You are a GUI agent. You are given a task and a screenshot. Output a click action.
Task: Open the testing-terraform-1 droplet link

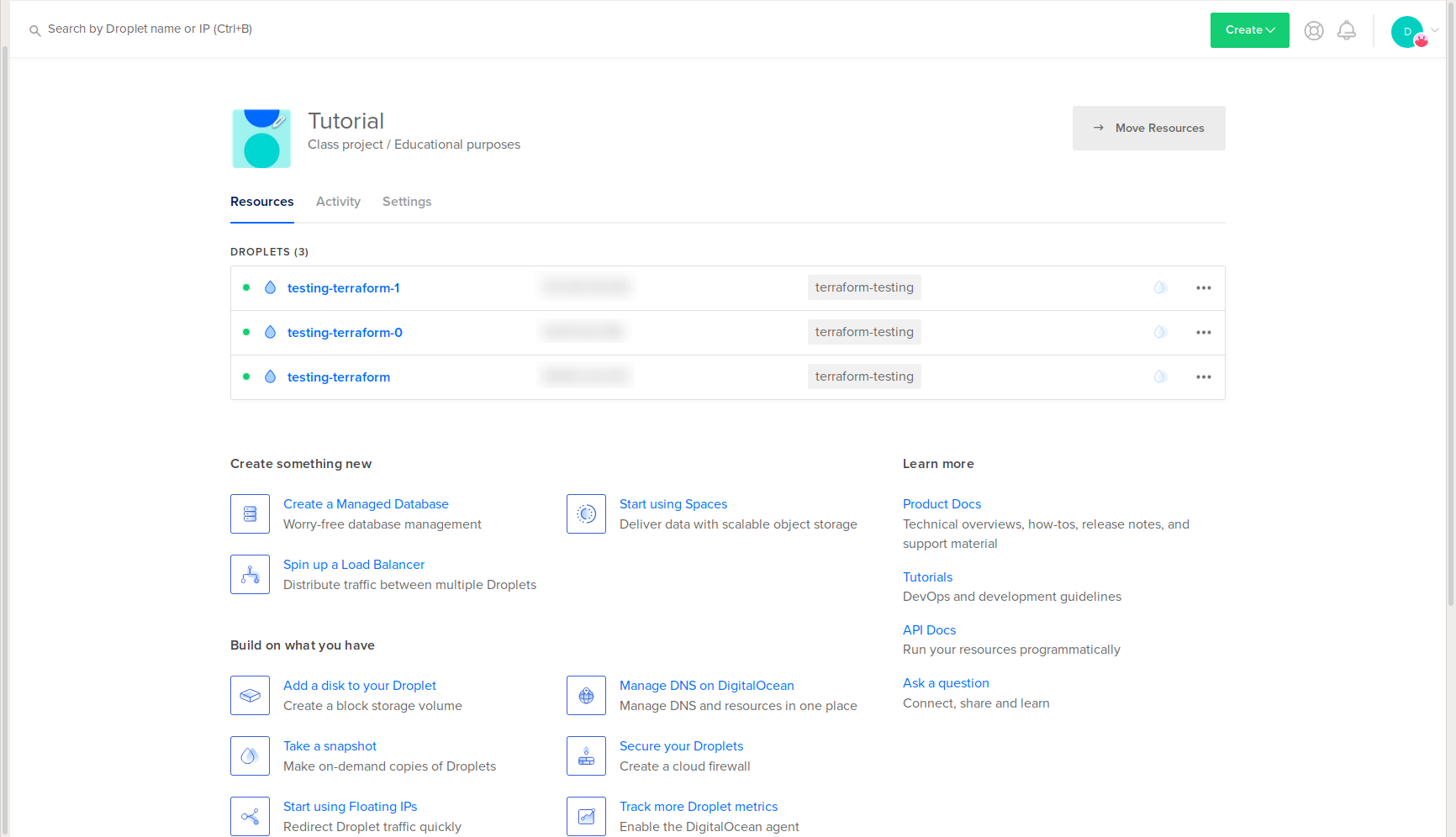pyautogui.click(x=343, y=288)
